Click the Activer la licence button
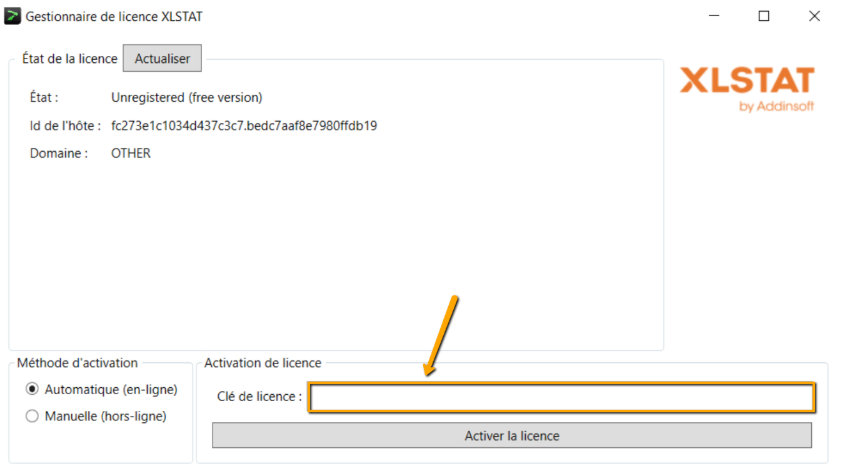 (511, 436)
